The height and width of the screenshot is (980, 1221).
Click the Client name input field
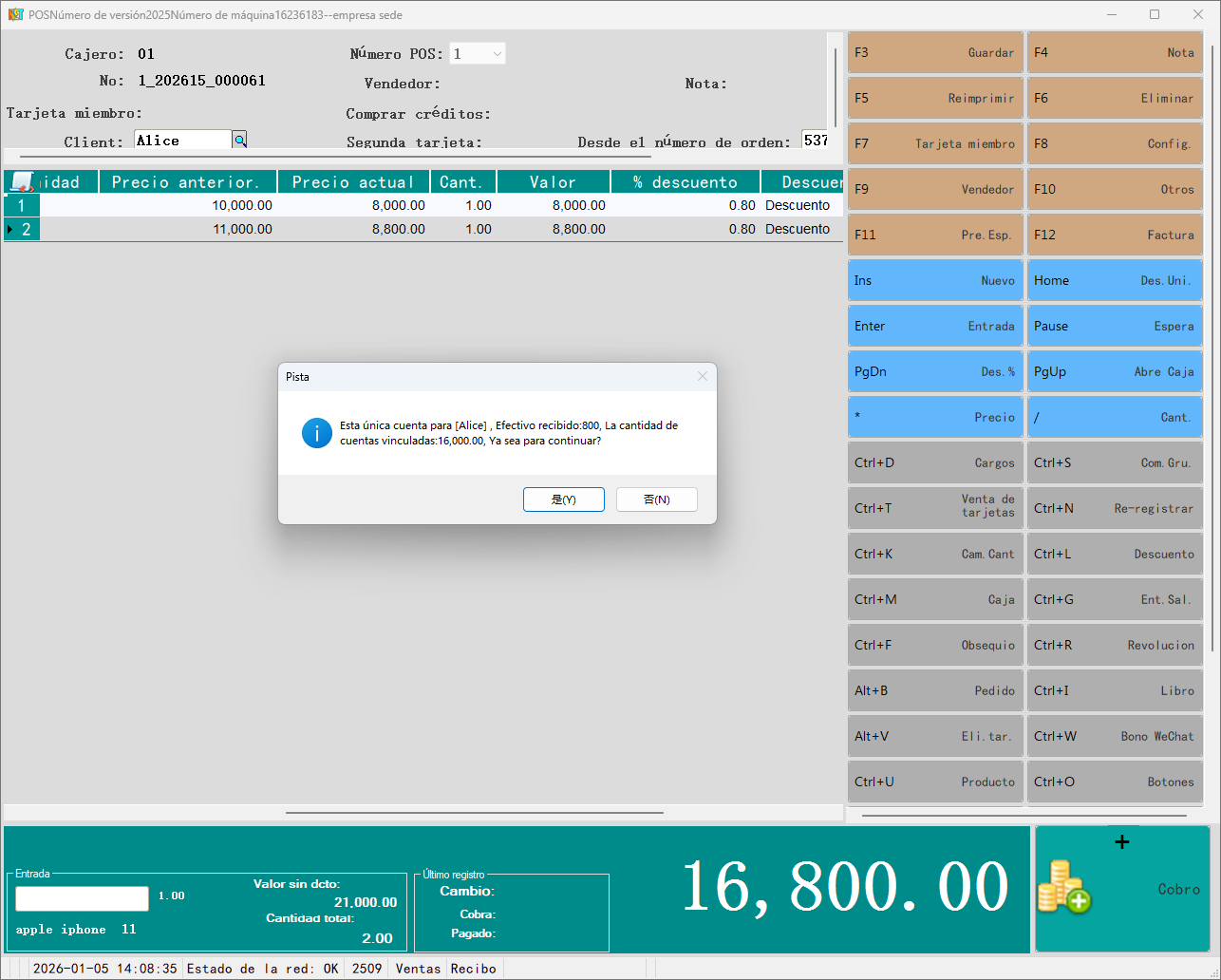click(x=182, y=141)
